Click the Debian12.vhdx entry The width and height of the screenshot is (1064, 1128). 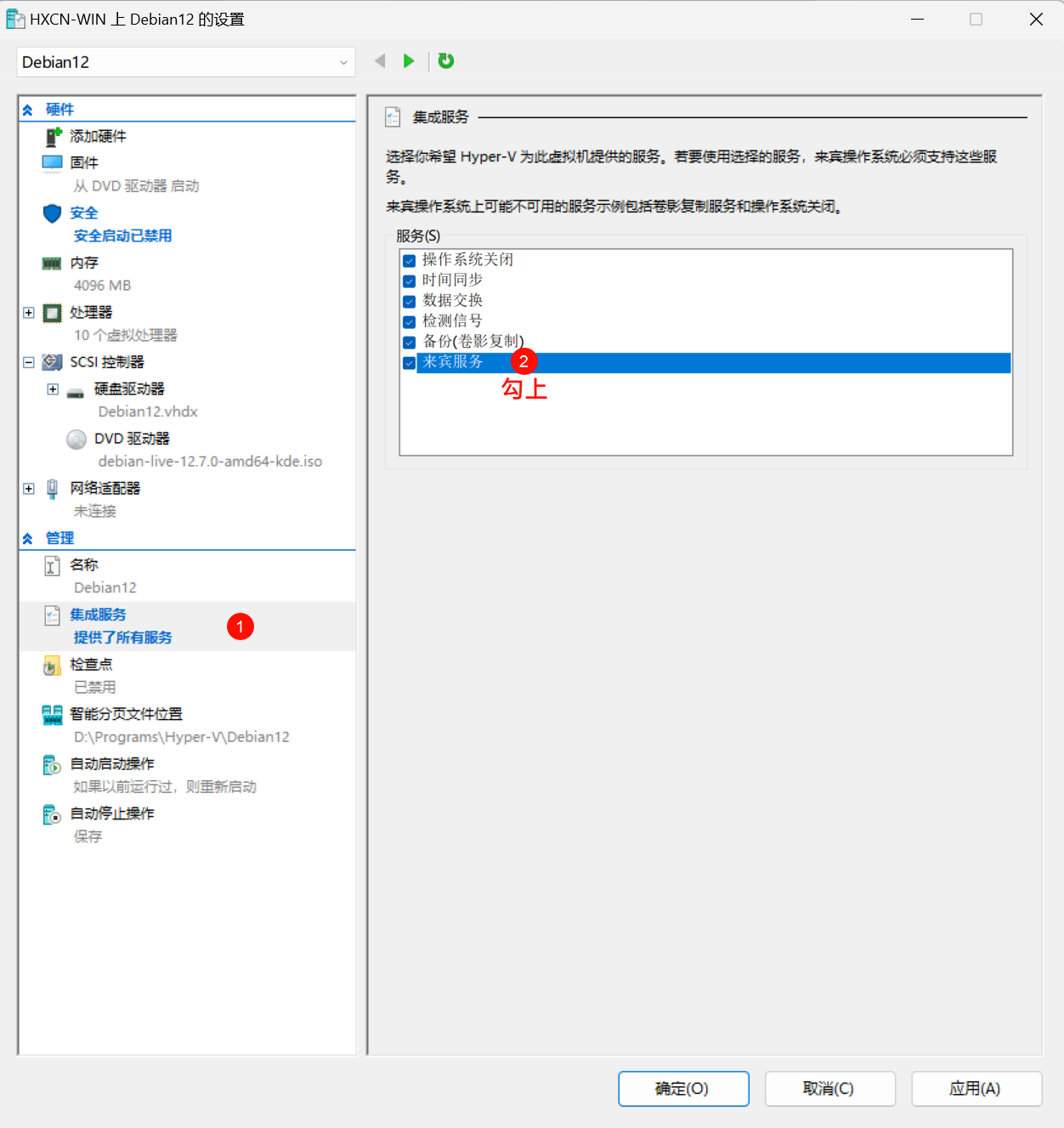pos(148,411)
